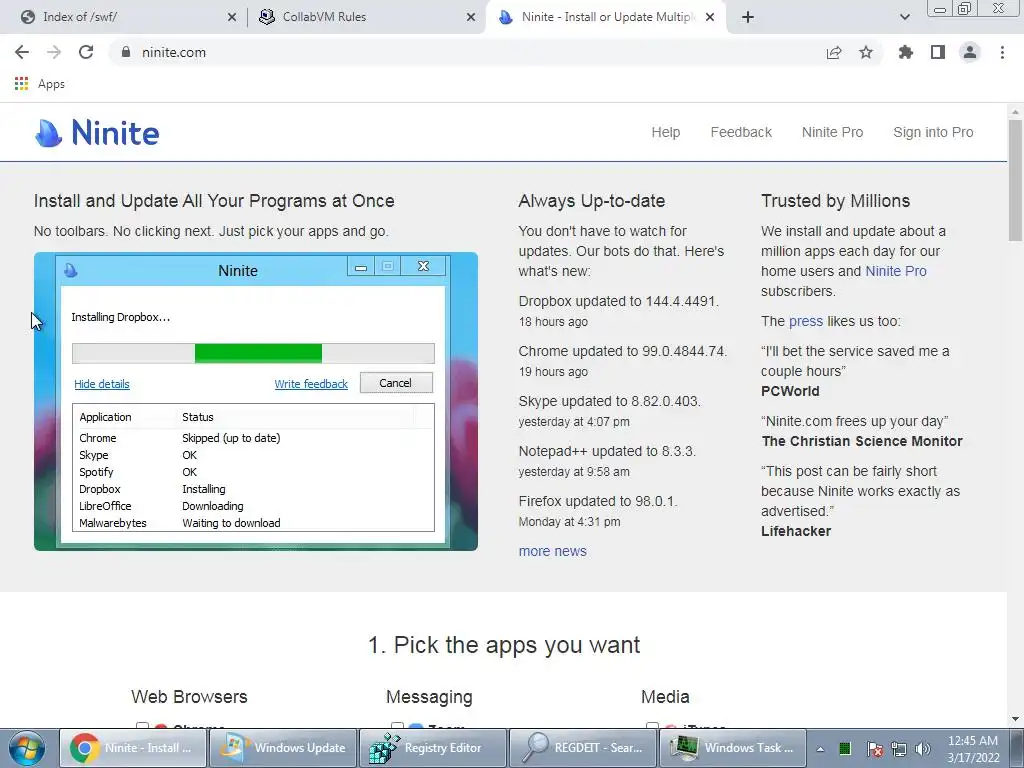Open a new tab with the plus button

pos(748,17)
